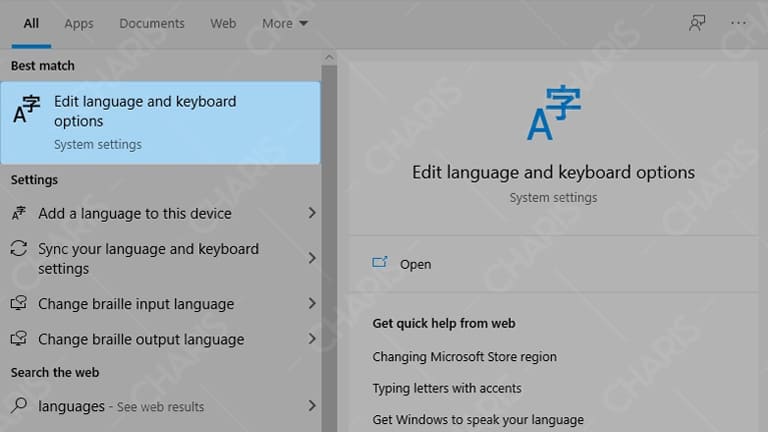Click the language icon in the best match result
This screenshot has height=432, width=768.
[x=26, y=109]
